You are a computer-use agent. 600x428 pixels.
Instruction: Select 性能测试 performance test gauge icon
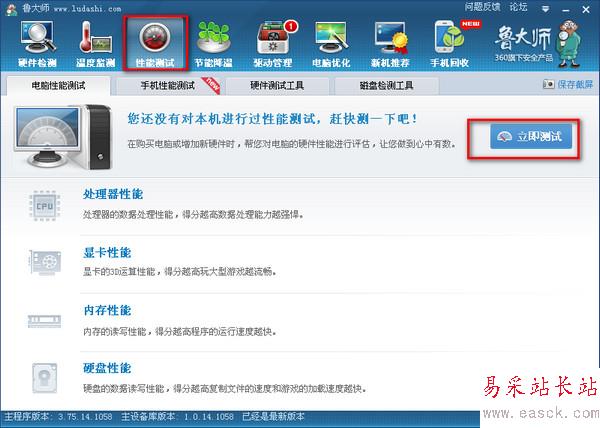click(155, 44)
